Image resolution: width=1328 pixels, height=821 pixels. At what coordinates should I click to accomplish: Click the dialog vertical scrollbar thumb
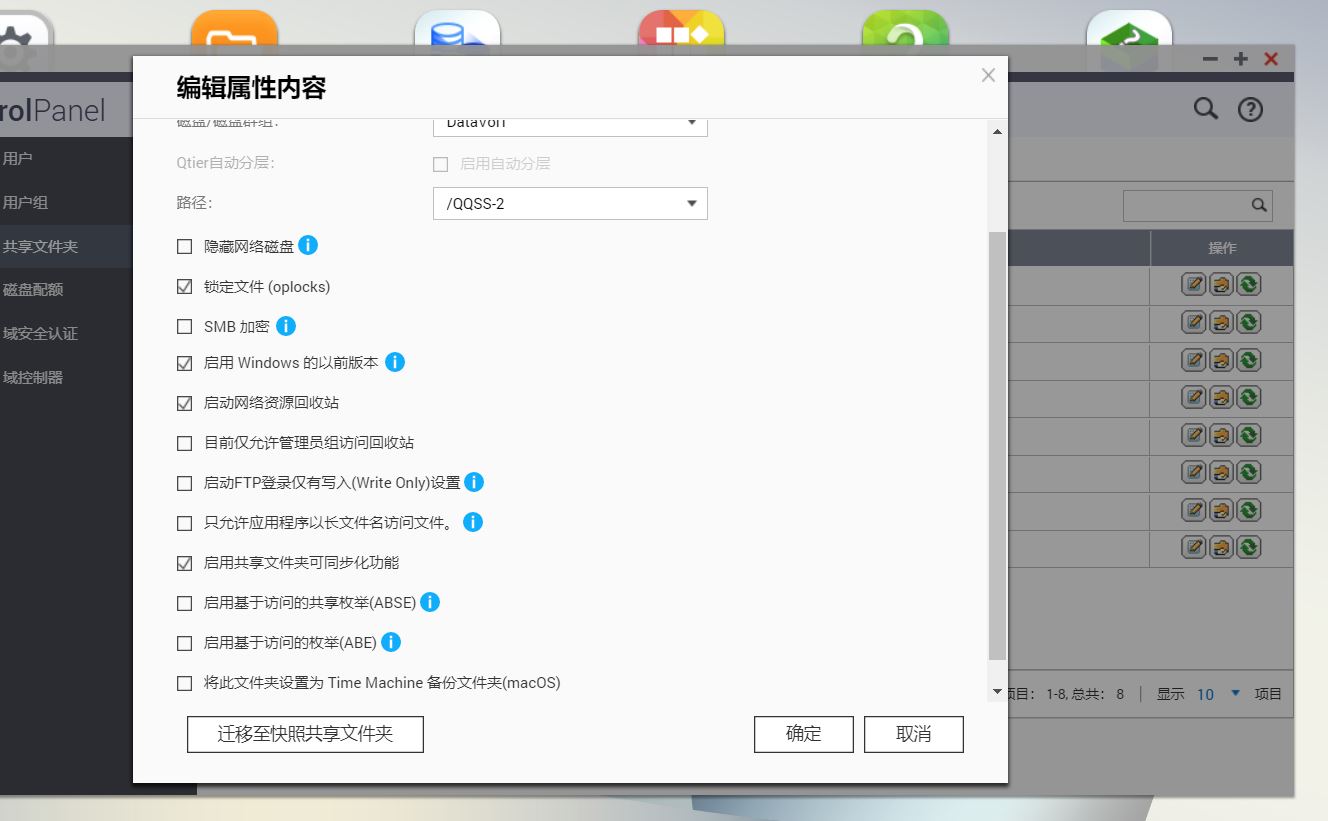(997, 445)
